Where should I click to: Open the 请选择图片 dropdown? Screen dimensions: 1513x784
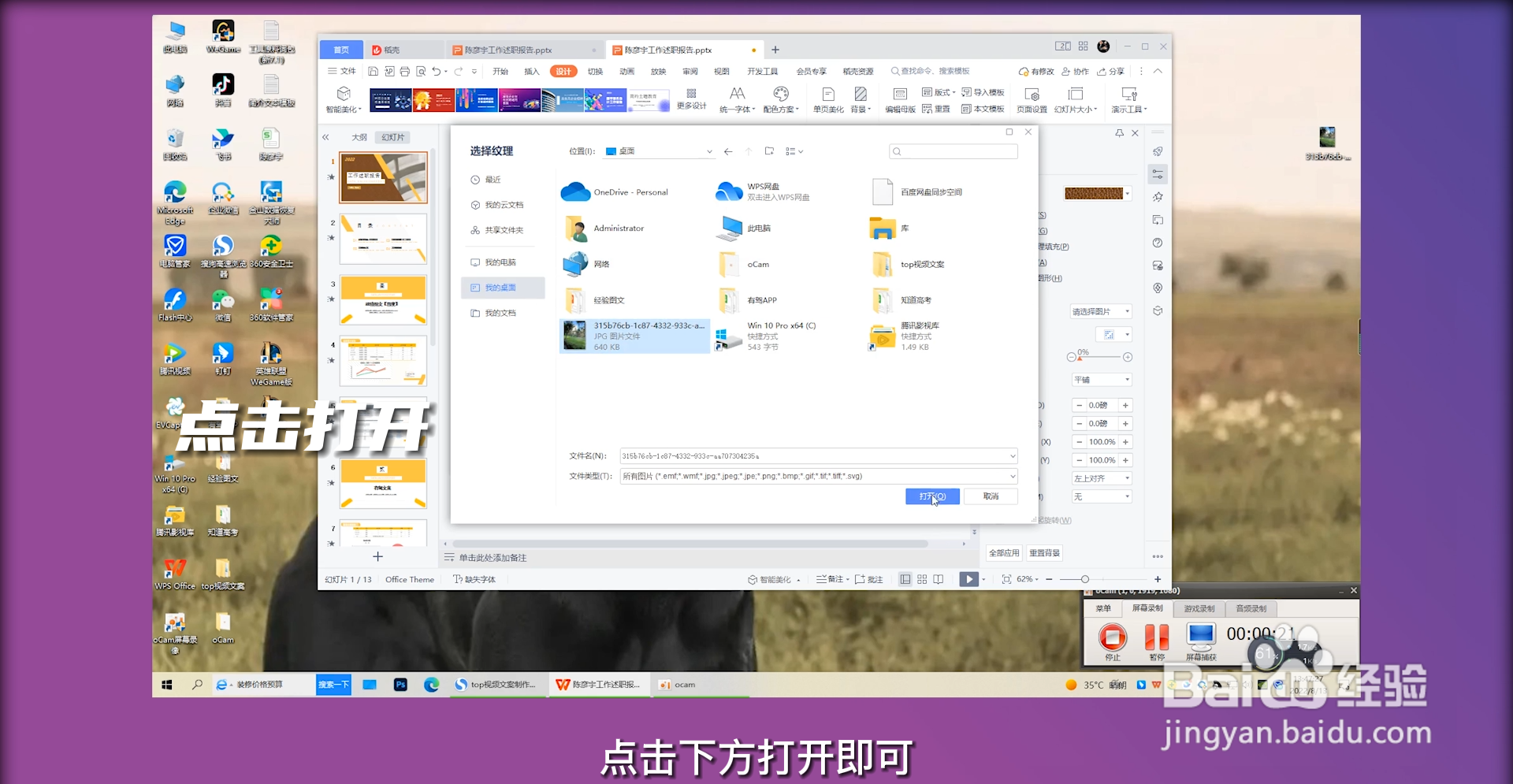1101,312
